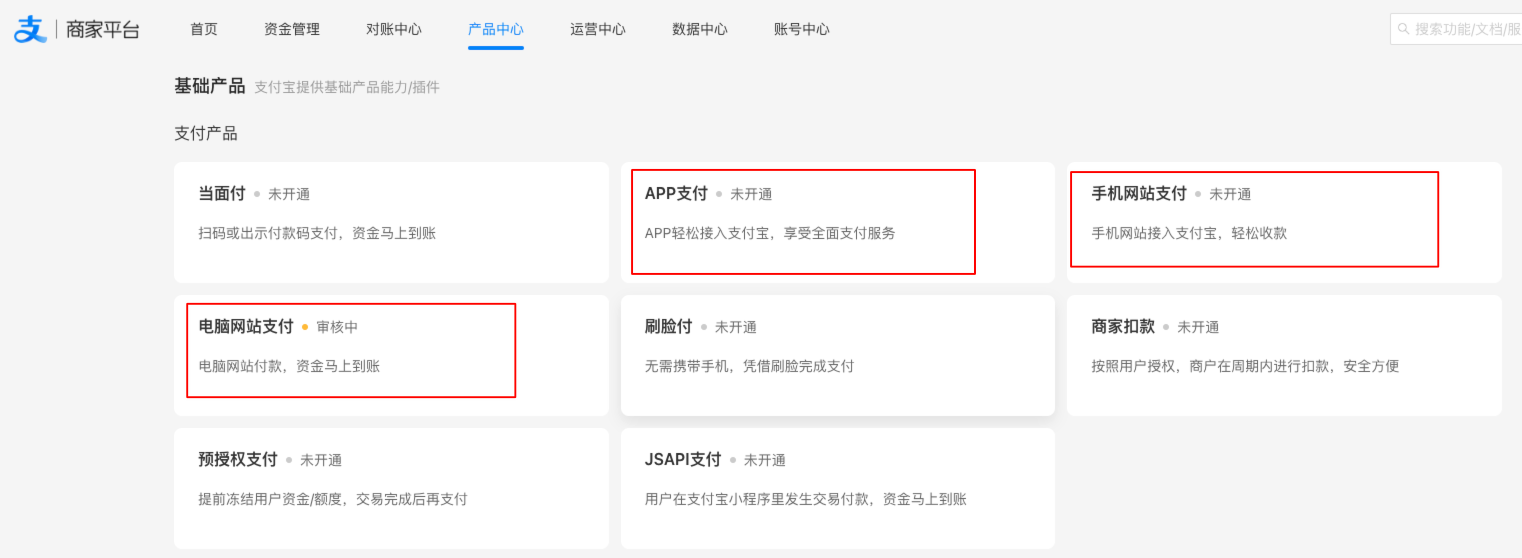This screenshot has height=558, width=1522.
Task: Click 未开通 status on 预授权支付 card
Action: pos(321,460)
